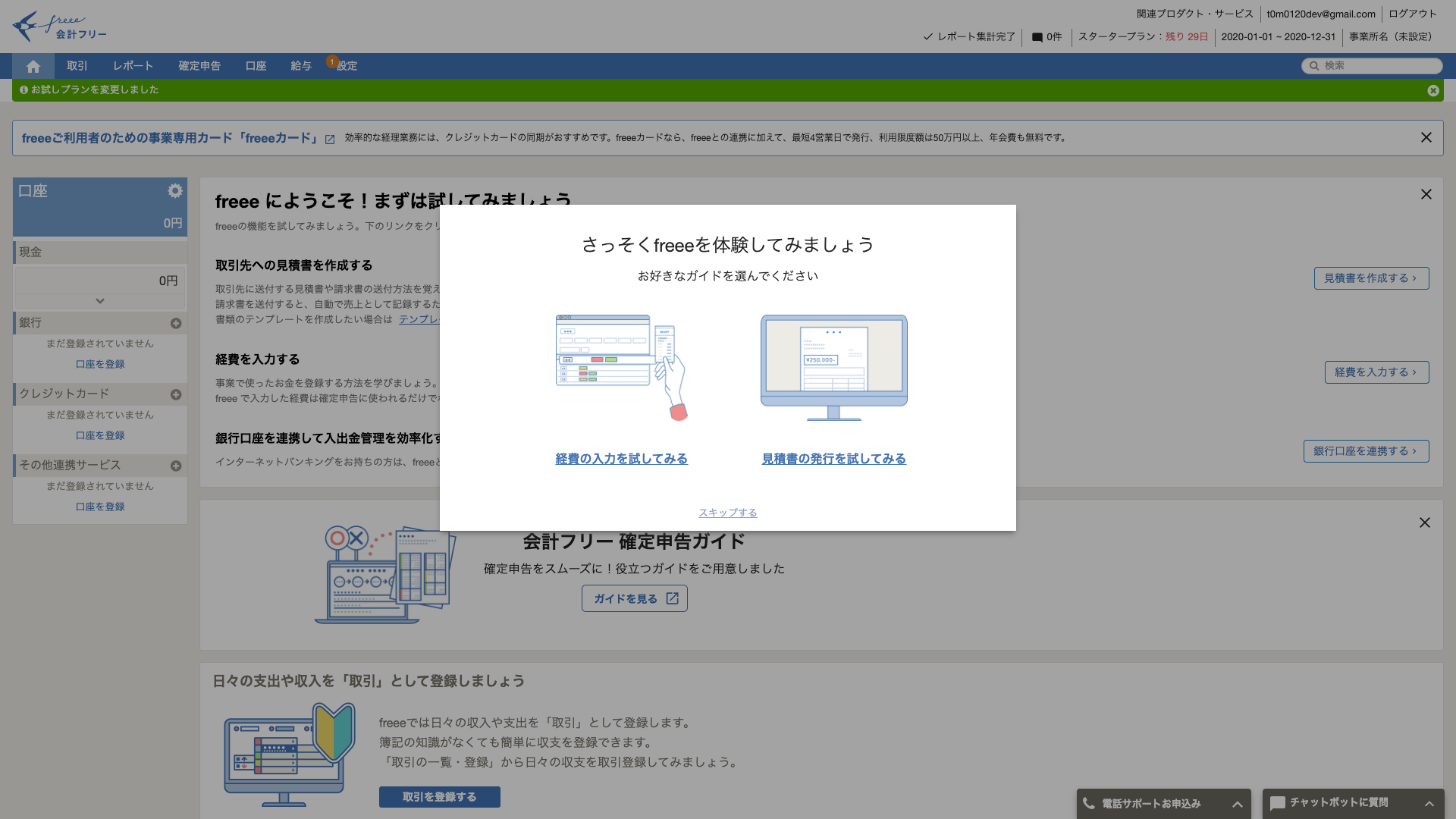This screenshot has height=819, width=1456.
Task: Click the ガイドを見る button
Action: (x=635, y=598)
